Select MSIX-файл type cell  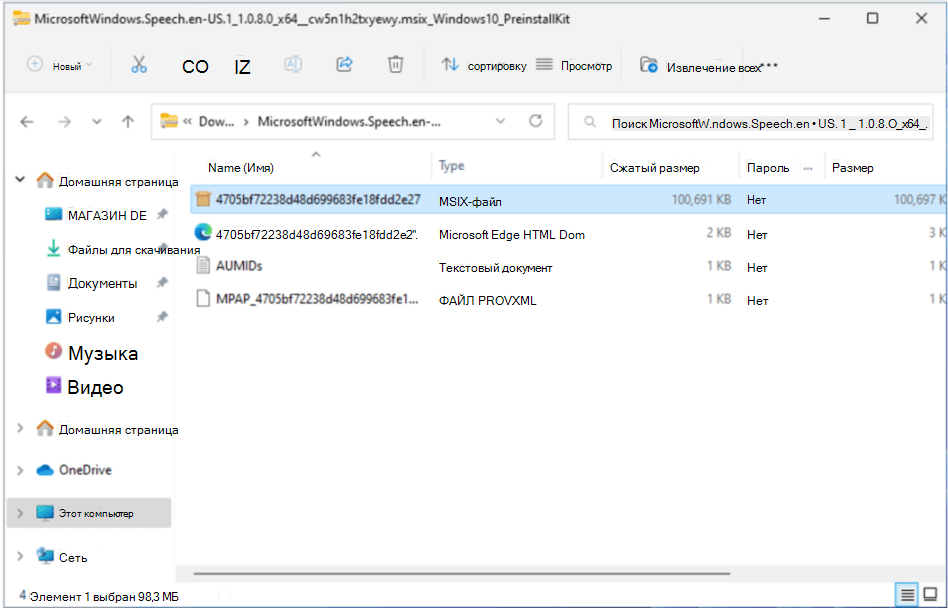pos(470,202)
